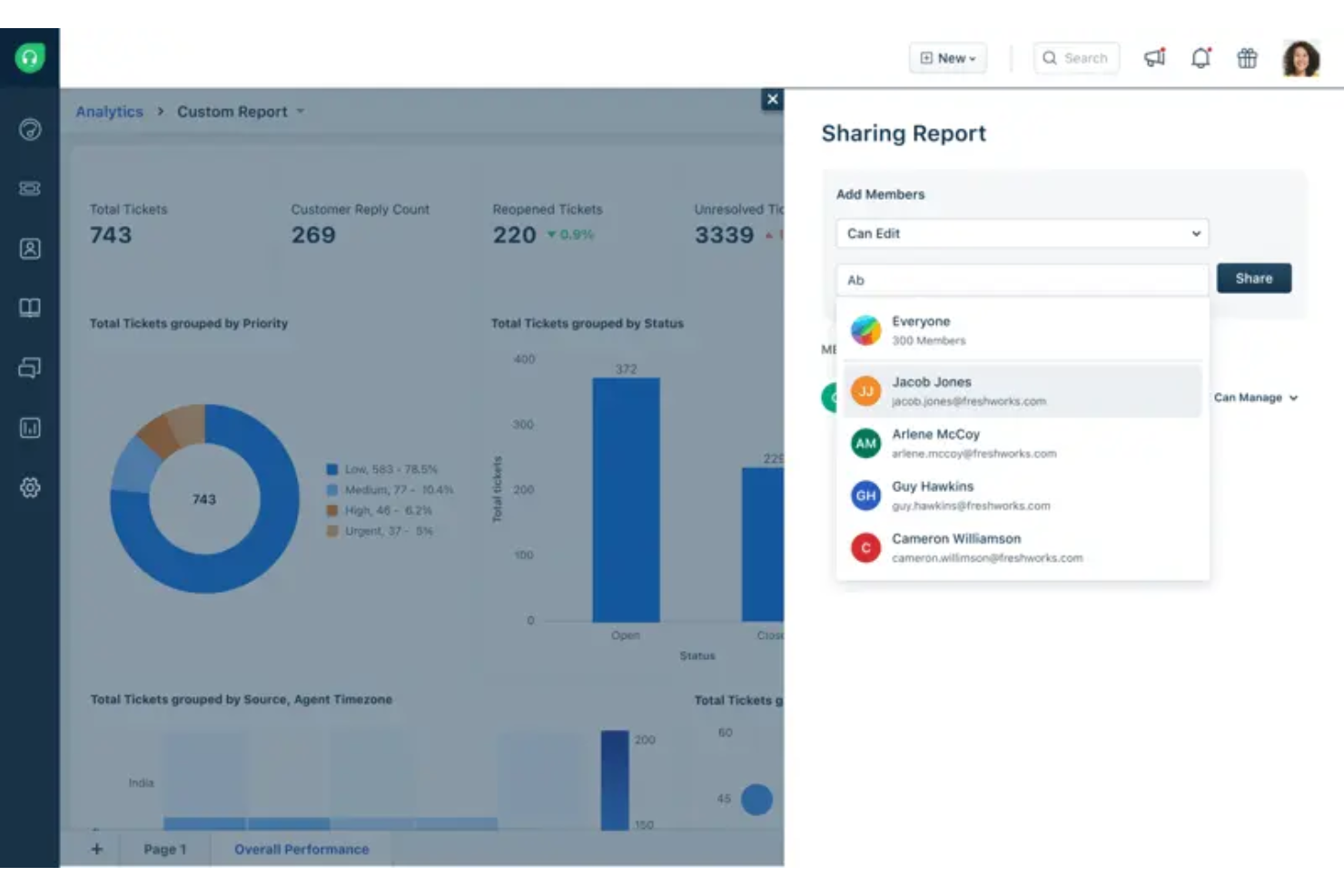The height and width of the screenshot is (896, 1344).
Task: Open the Knowledge Base book icon
Action: 30,308
